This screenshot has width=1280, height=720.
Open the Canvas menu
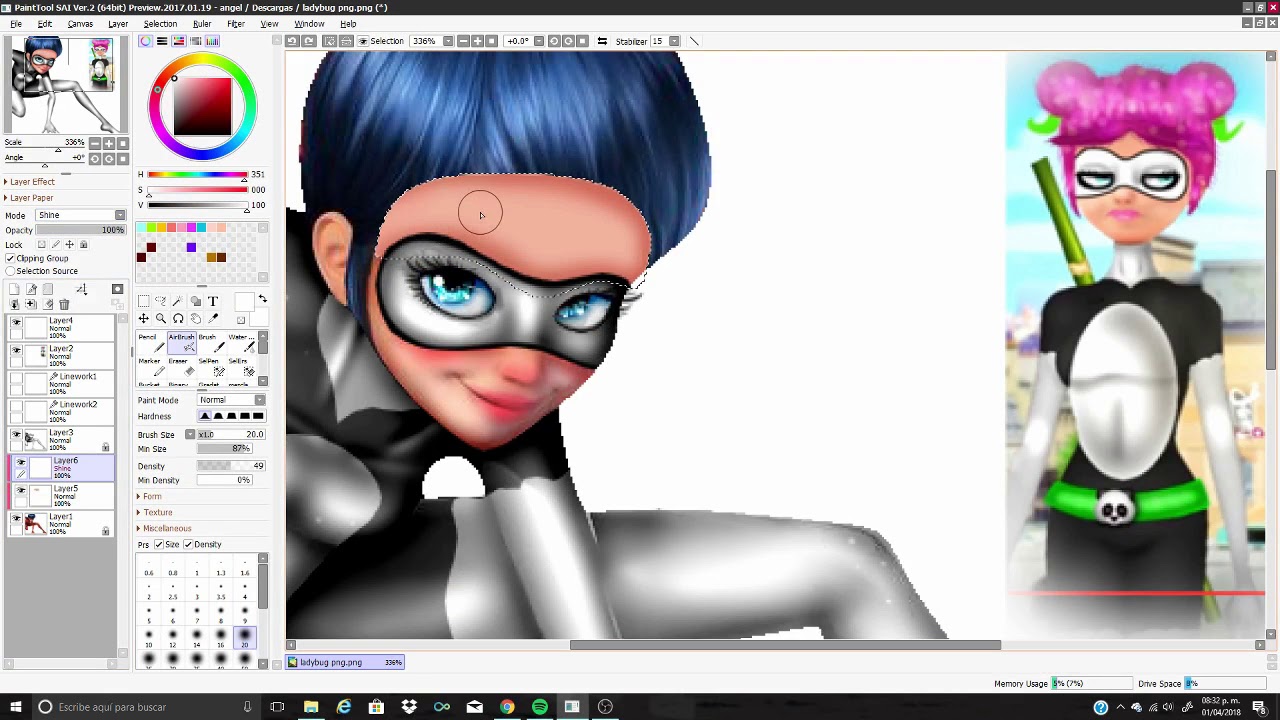tap(80, 24)
